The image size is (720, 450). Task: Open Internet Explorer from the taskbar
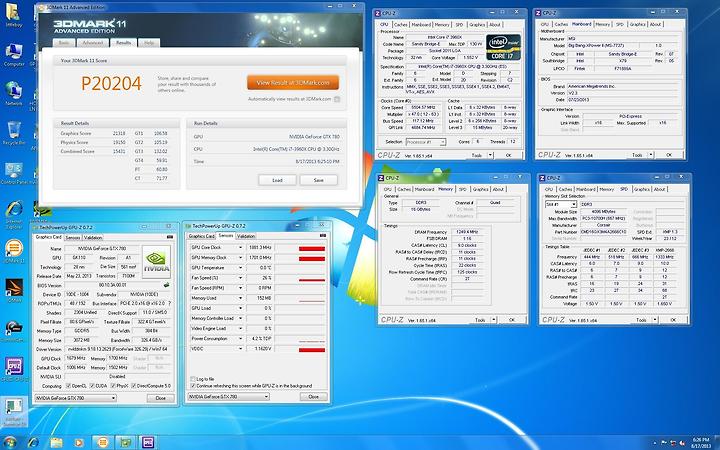click(x=33, y=442)
